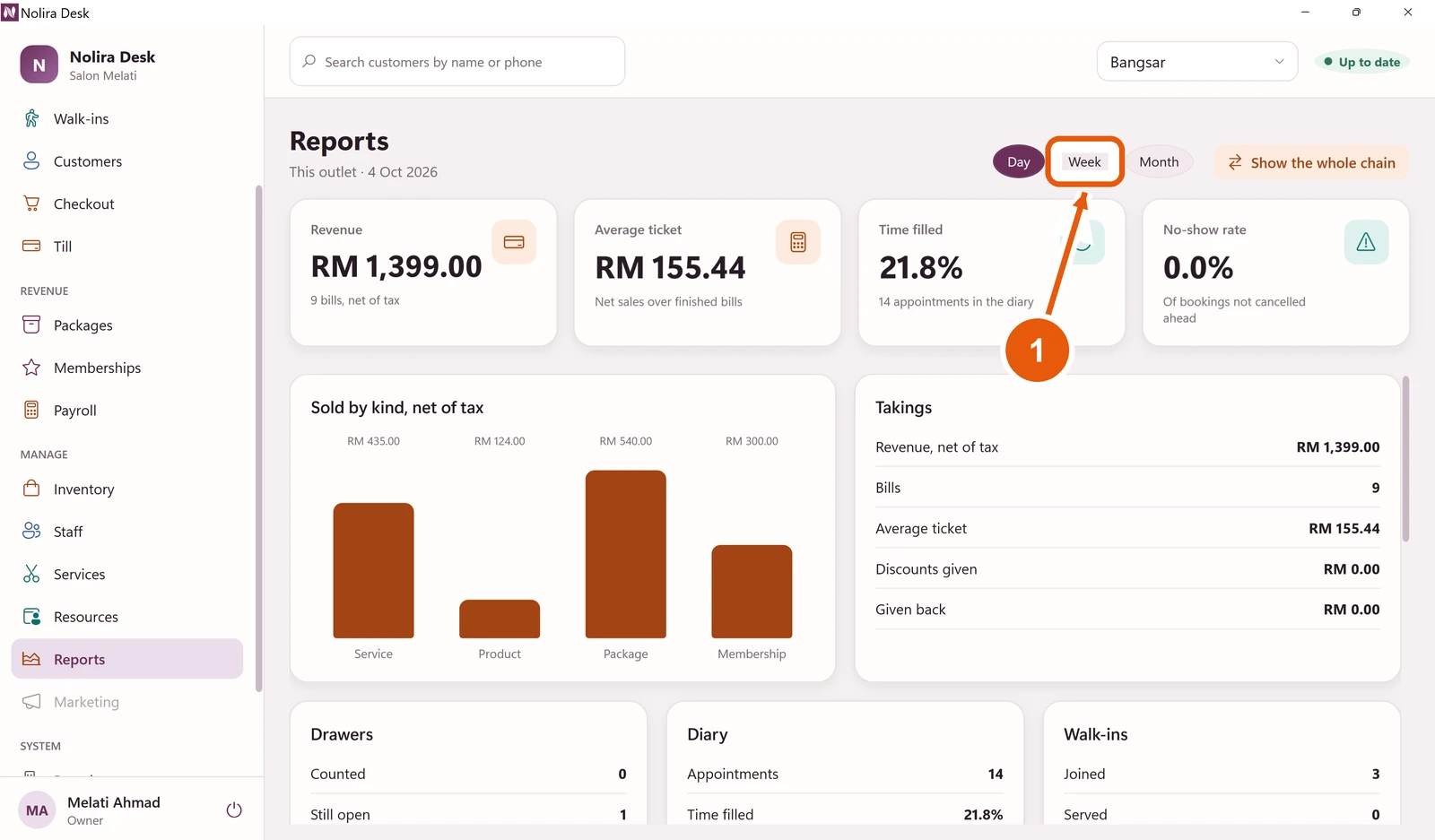Image resolution: width=1435 pixels, height=840 pixels.
Task: Click Show the whole chain button
Action: 1311,162
